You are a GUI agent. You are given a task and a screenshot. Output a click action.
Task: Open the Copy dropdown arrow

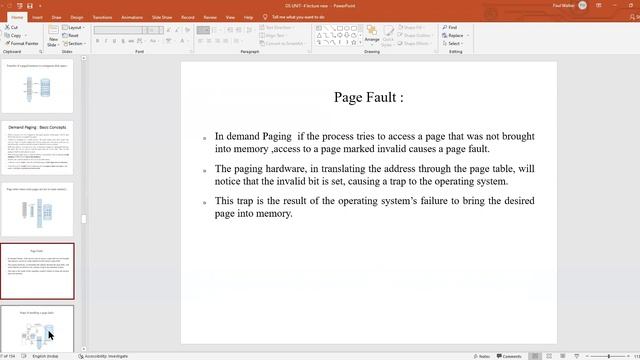pyautogui.click(x=26, y=36)
